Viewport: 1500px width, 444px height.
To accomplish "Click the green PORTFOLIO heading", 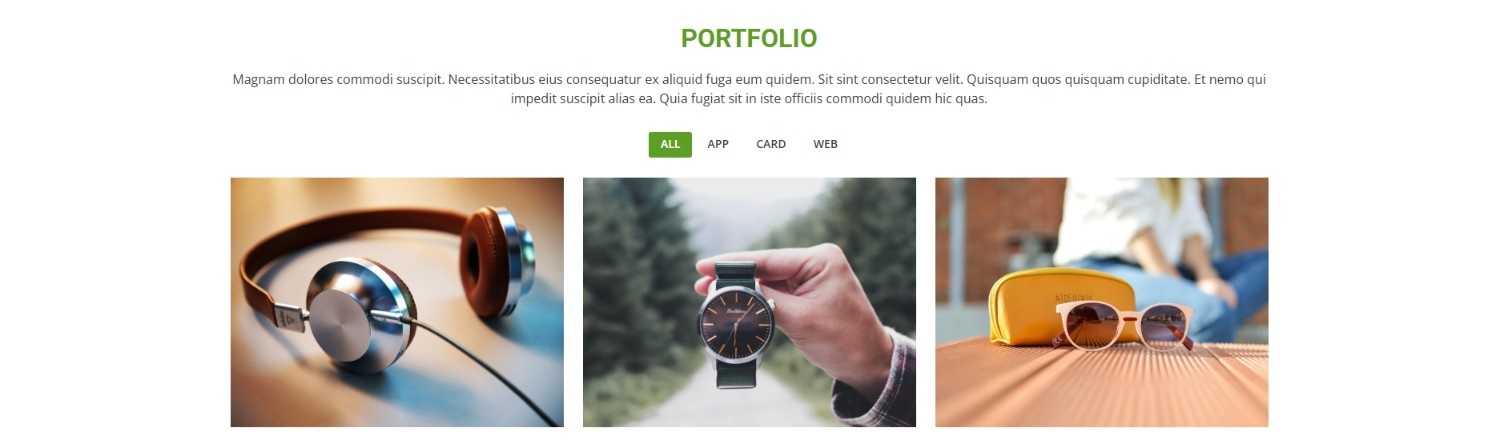I will coord(749,39).
